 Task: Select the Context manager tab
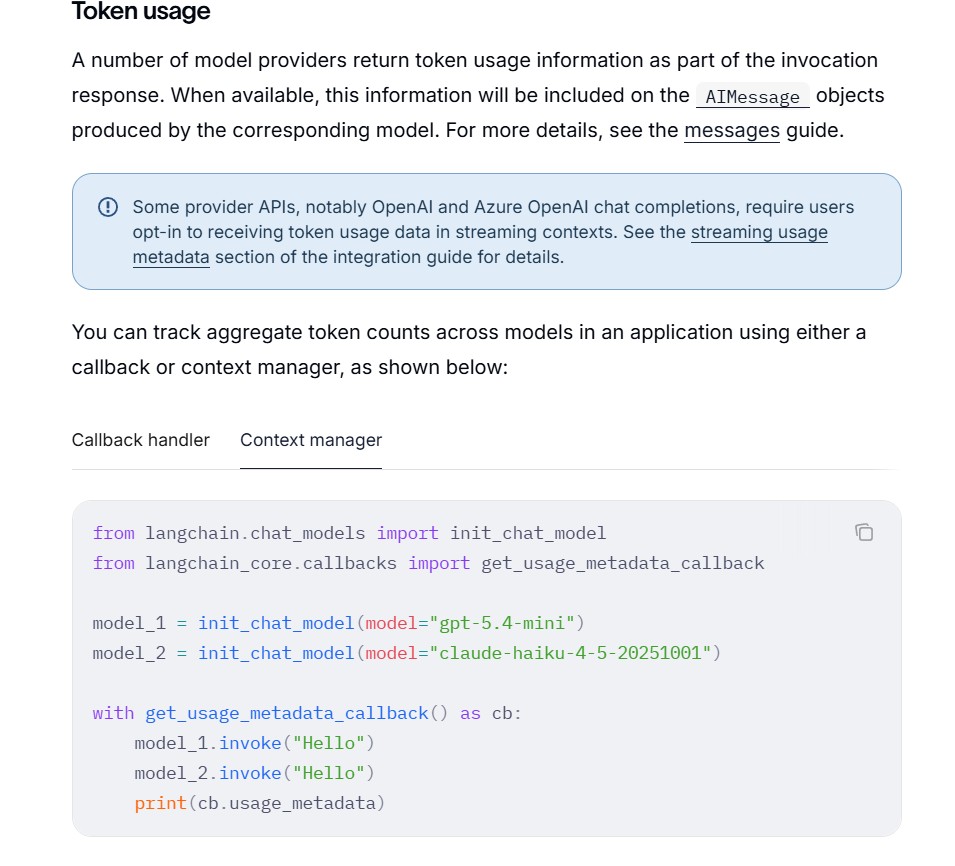coord(311,440)
